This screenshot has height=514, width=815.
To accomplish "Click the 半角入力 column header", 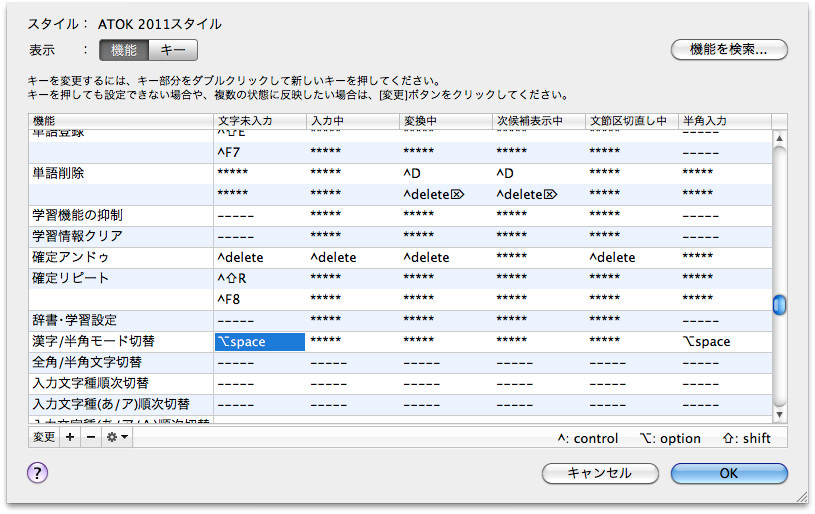I will click(x=725, y=121).
